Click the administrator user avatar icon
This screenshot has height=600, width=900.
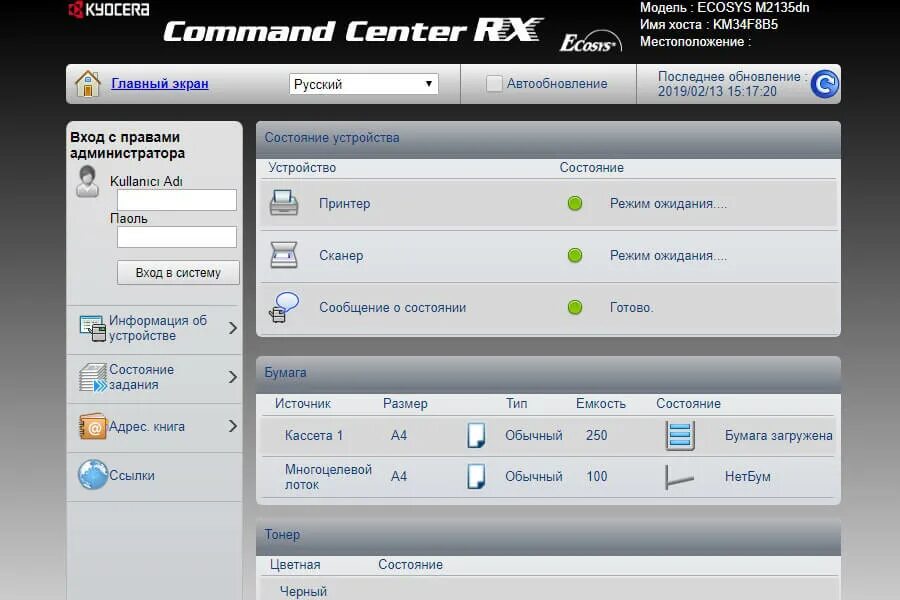coord(87,181)
